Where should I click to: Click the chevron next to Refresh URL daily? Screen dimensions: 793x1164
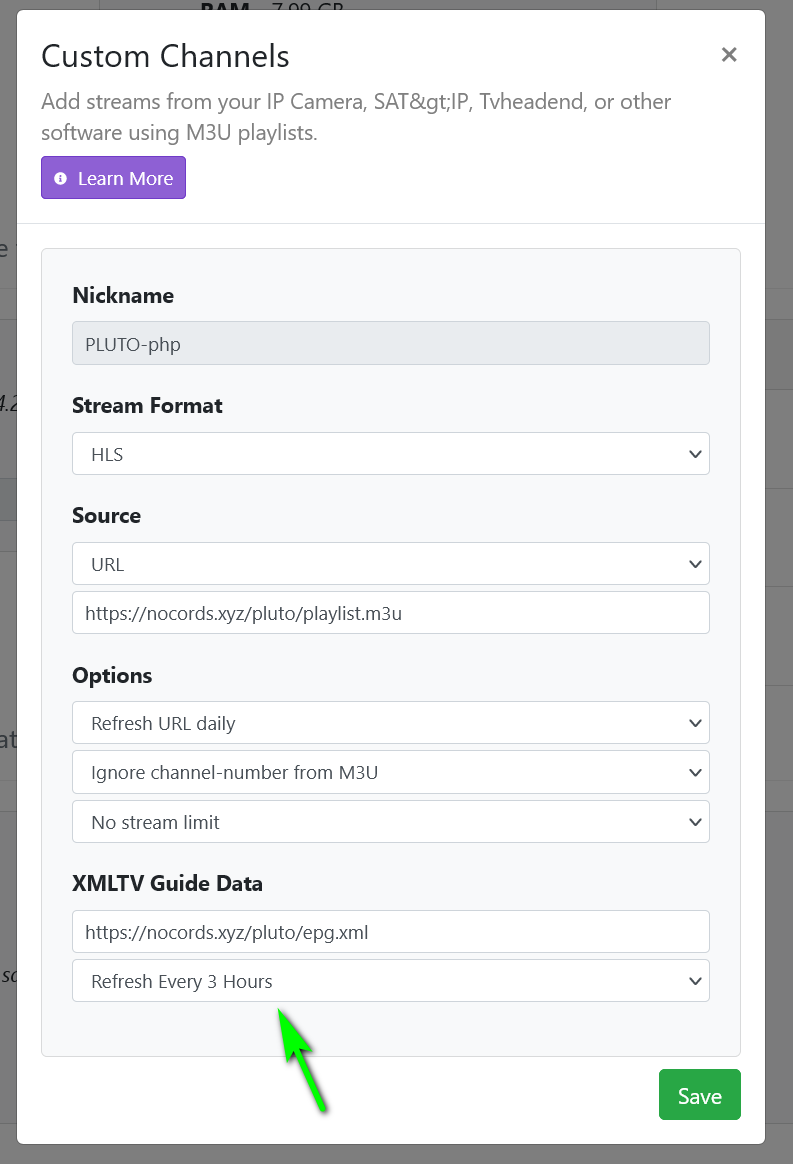695,722
